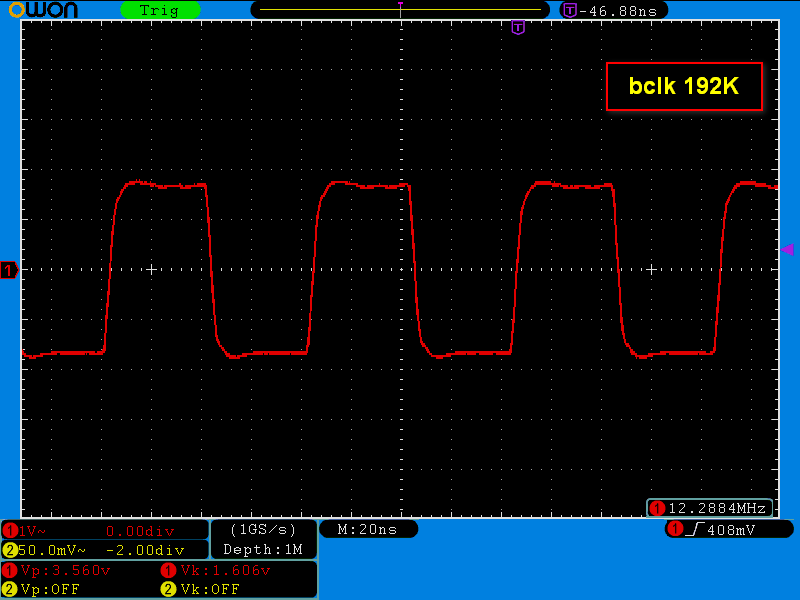Click the red channel 1 badge beside 12.2884MHz
800x600 pixels.
pos(657,508)
